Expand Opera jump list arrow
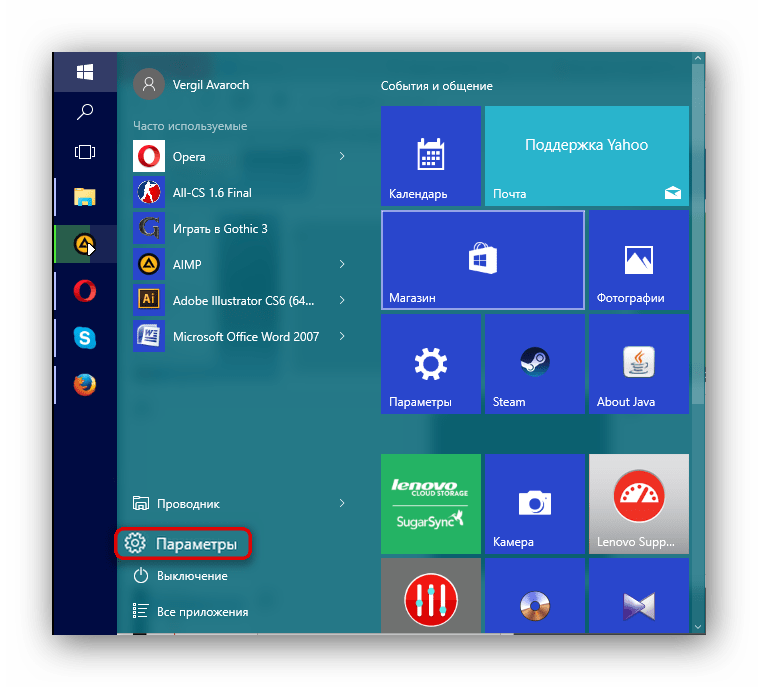758x687 pixels. (x=342, y=156)
